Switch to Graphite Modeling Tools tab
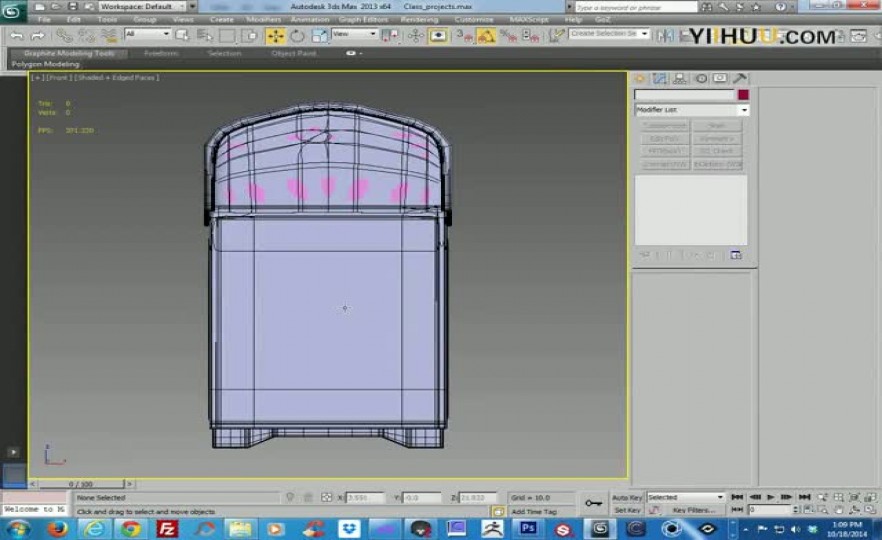Image resolution: width=882 pixels, height=540 pixels. (x=69, y=53)
